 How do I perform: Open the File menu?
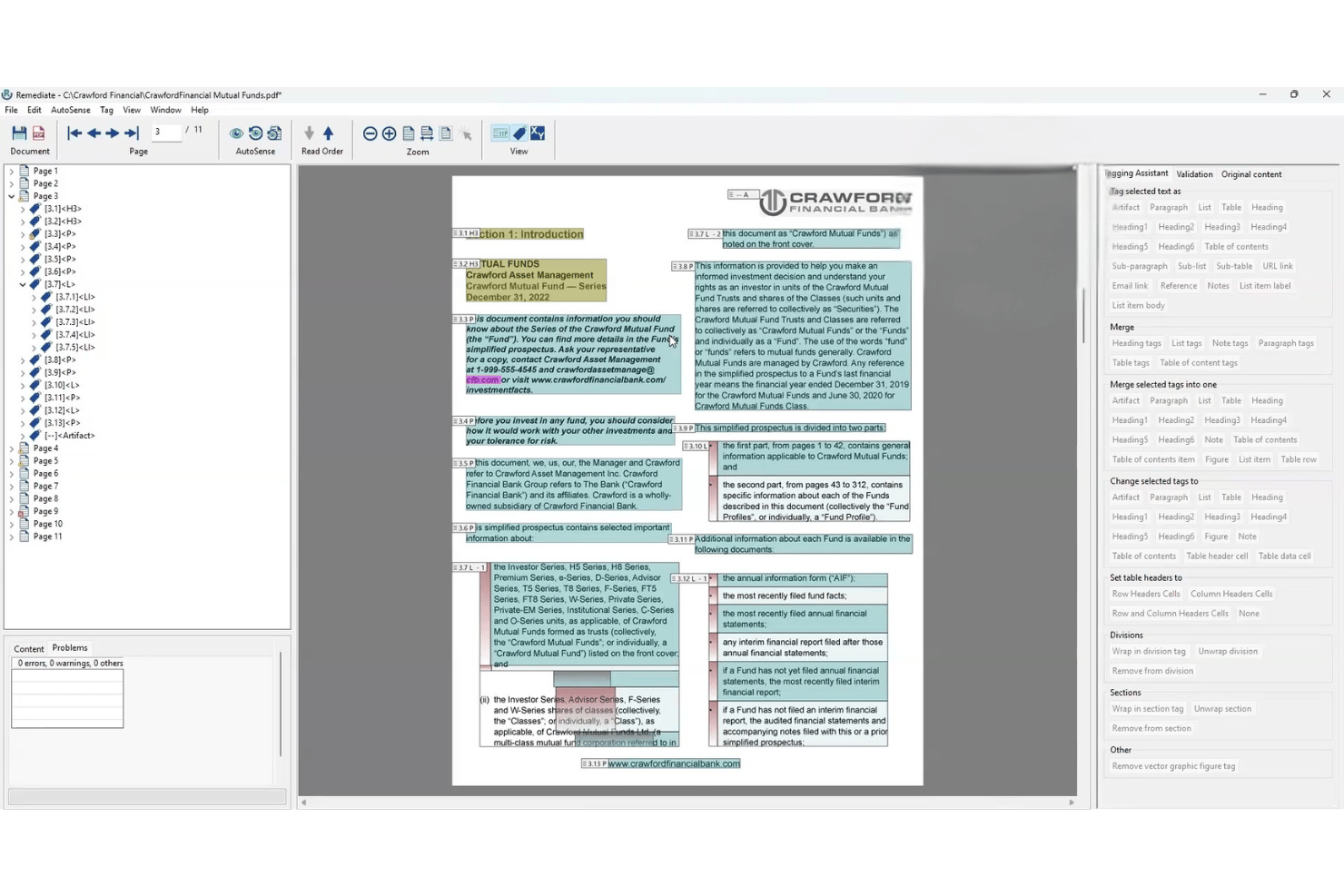(x=11, y=110)
